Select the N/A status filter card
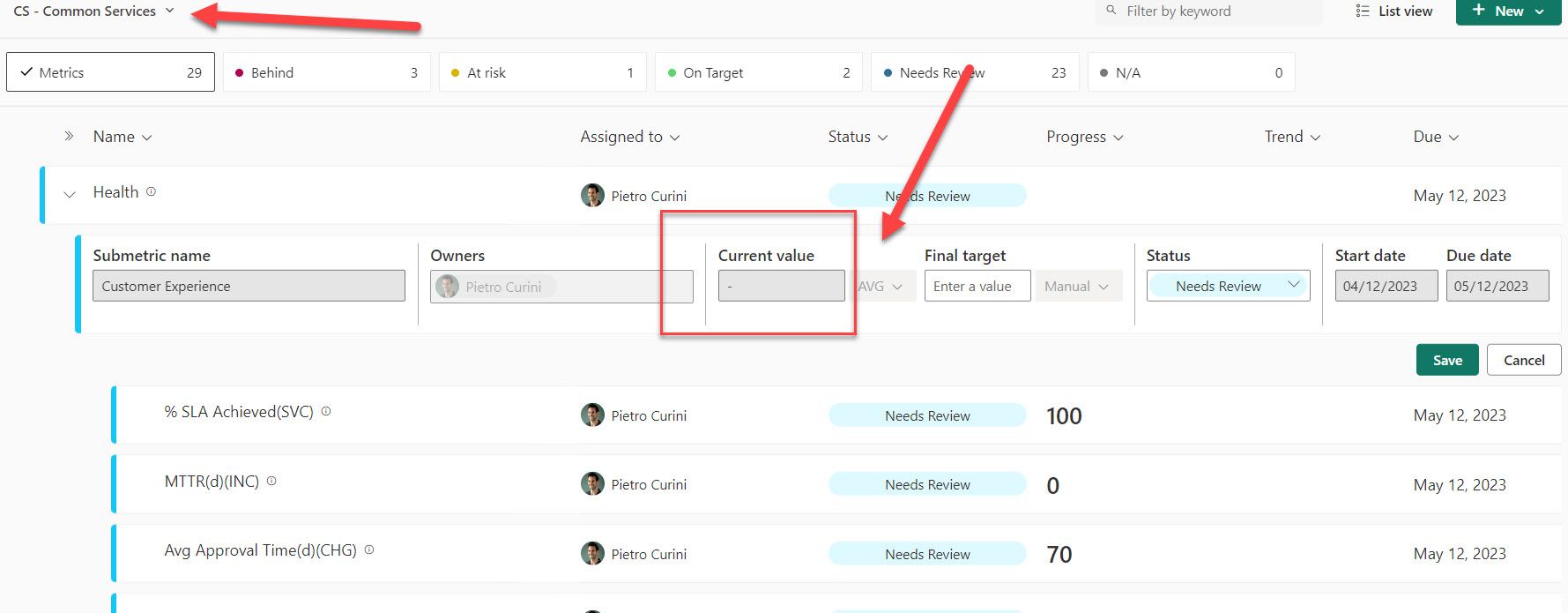This screenshot has width=1568, height=613. click(x=1191, y=72)
